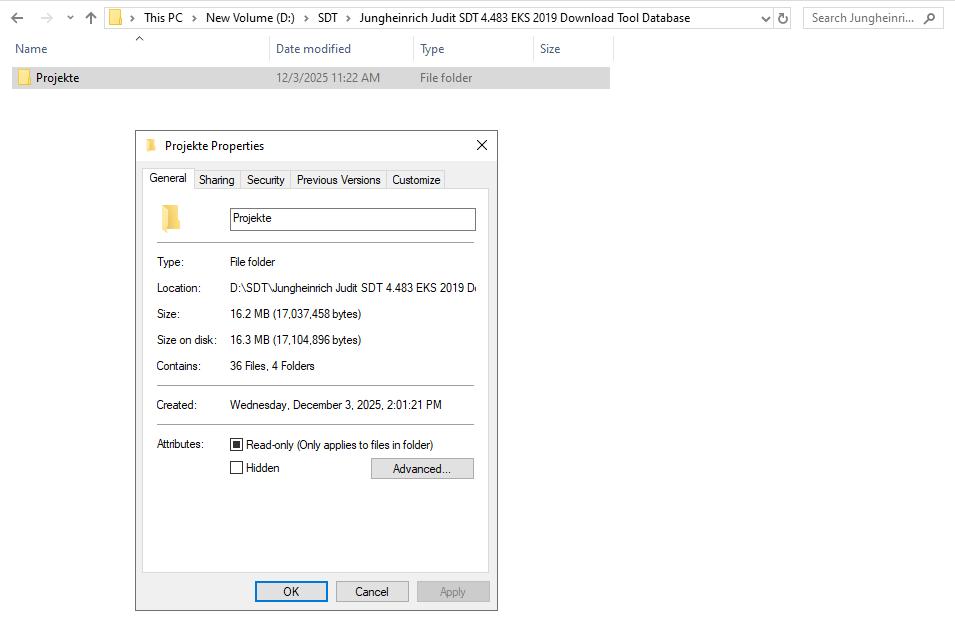The height and width of the screenshot is (644, 955).
Task: Open the Previous Versions tab
Action: coord(339,180)
